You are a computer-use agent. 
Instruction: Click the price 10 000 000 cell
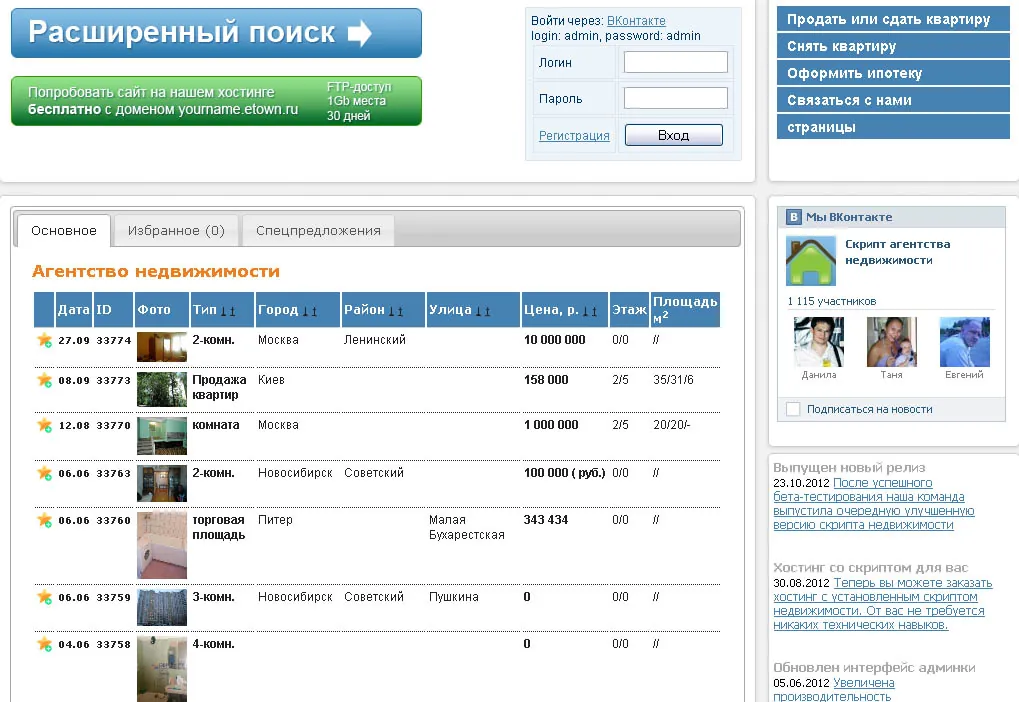point(555,340)
